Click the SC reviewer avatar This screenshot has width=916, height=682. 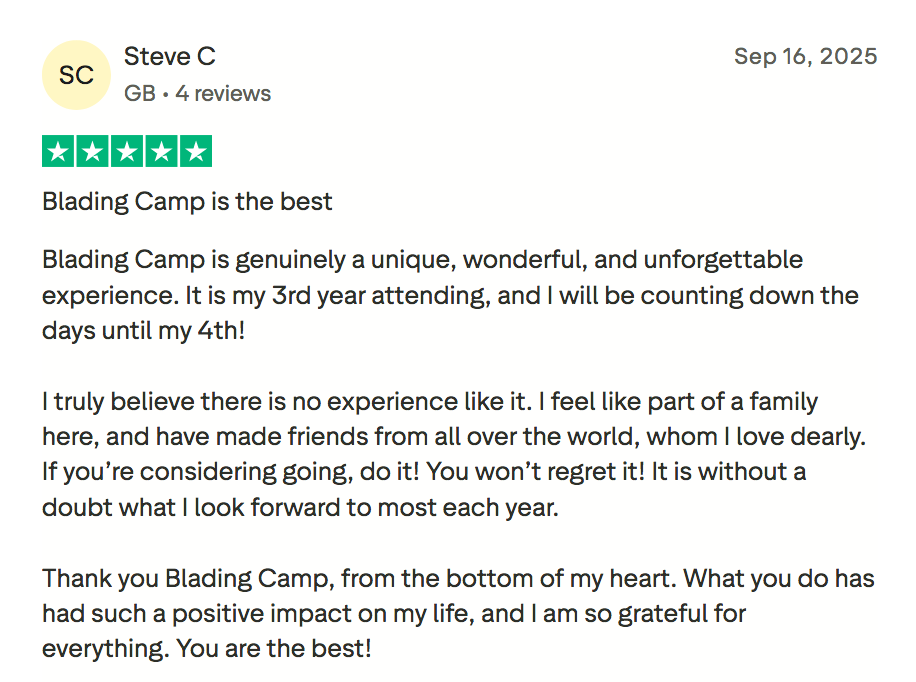pos(76,75)
